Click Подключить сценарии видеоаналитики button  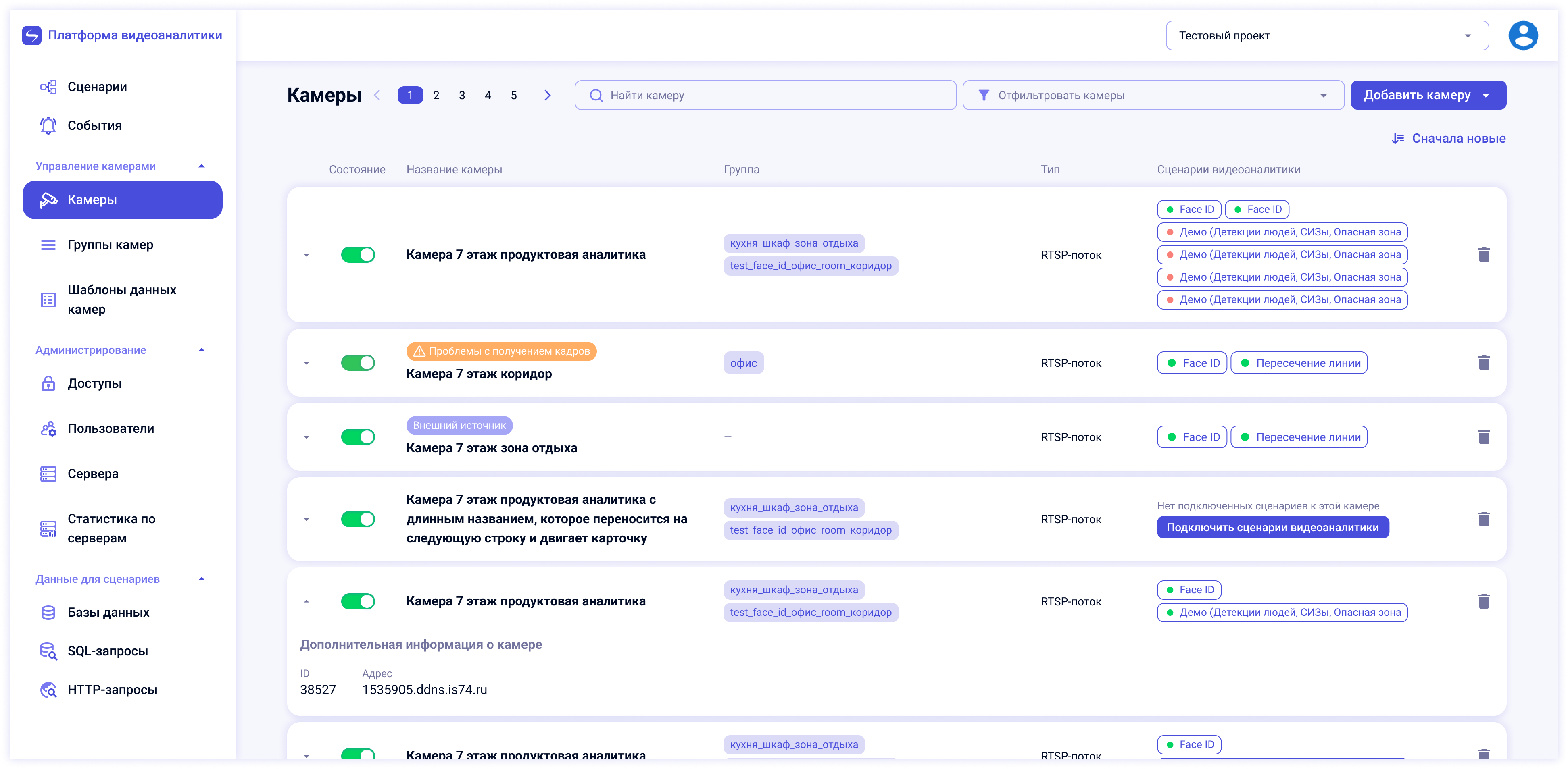1272,528
